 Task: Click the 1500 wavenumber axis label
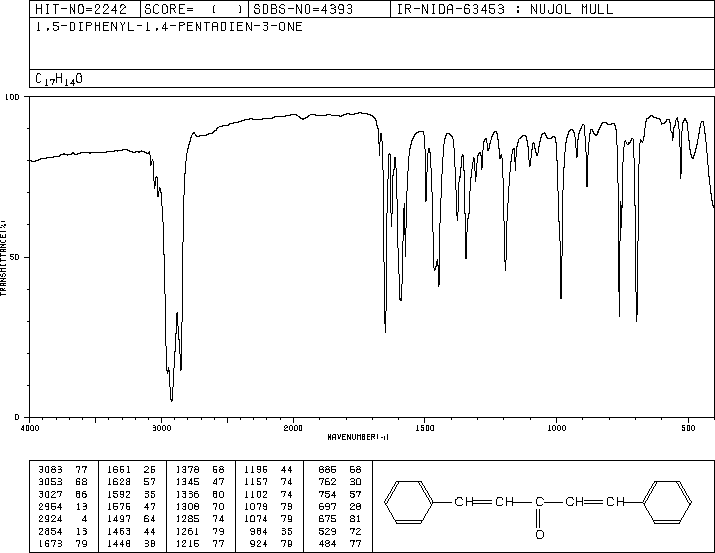click(425, 428)
